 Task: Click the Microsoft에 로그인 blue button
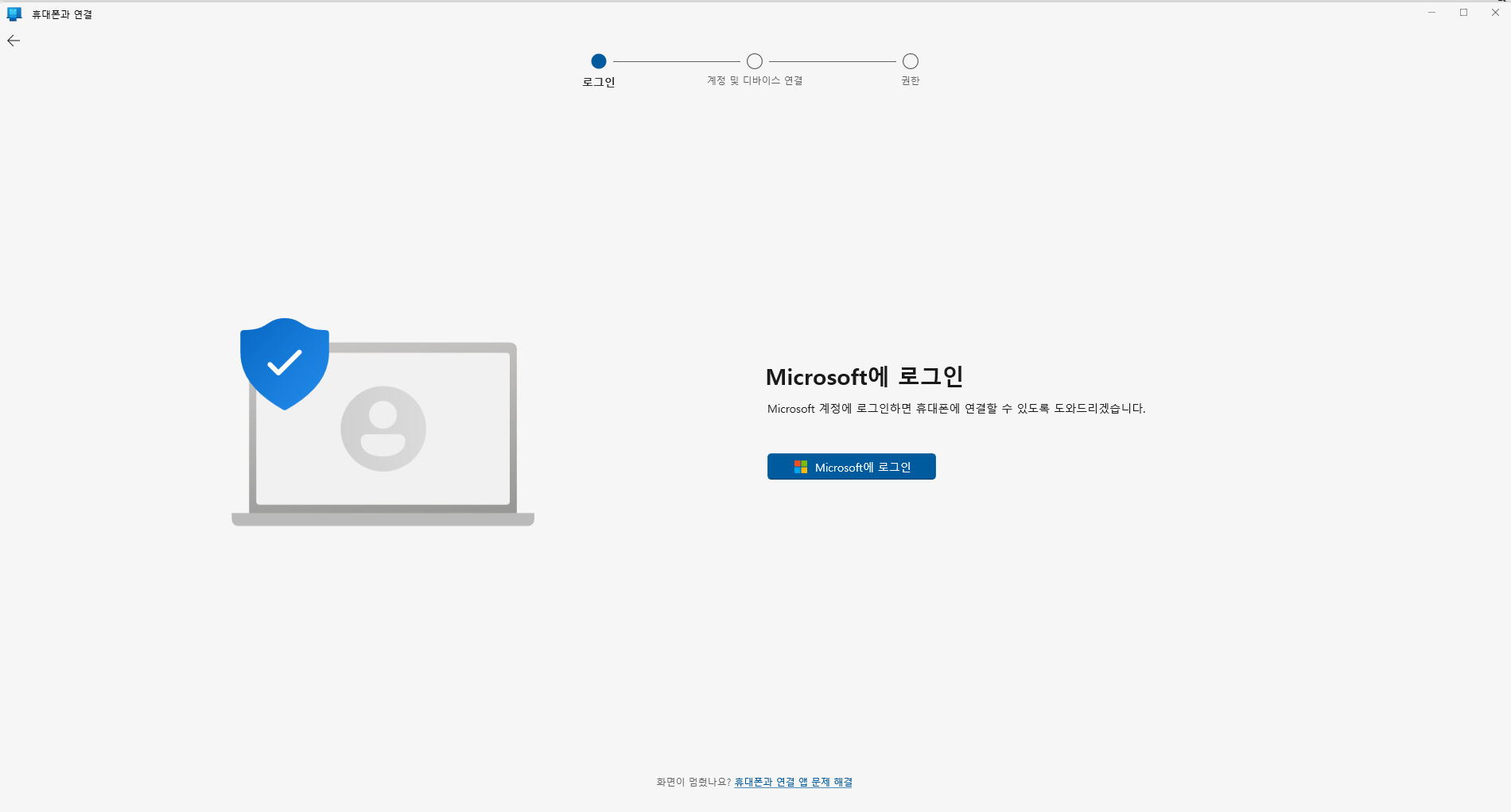click(x=851, y=467)
